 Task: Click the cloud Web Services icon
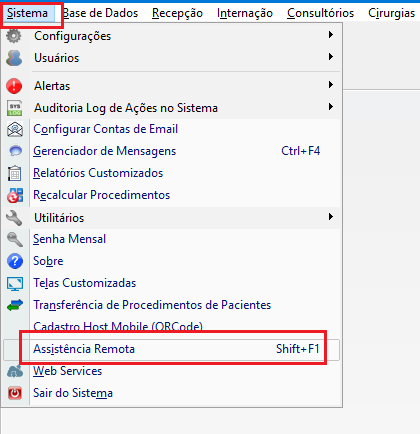[x=15, y=371]
